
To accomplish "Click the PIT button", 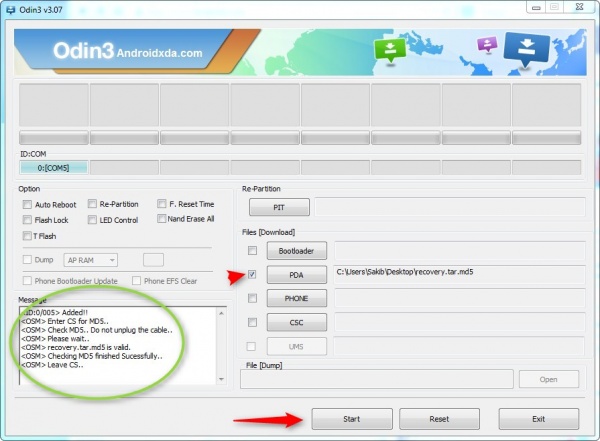I will [279, 207].
